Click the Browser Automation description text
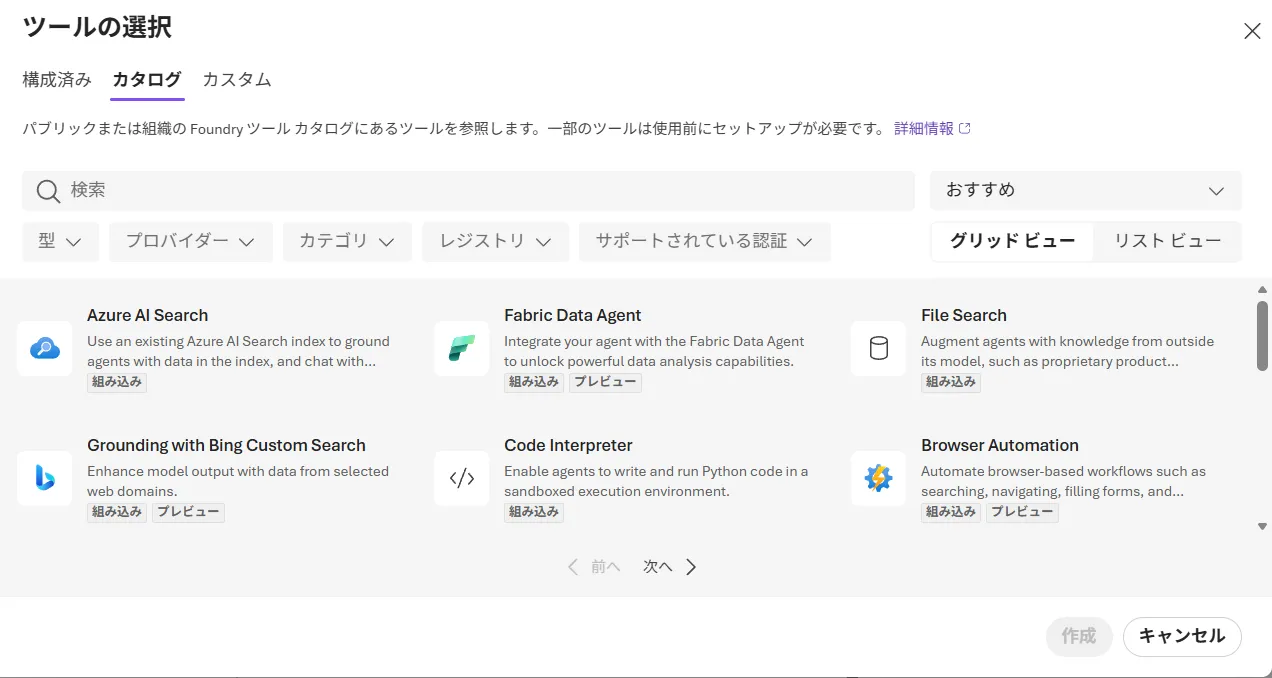The image size is (1272, 678). pos(1063,481)
